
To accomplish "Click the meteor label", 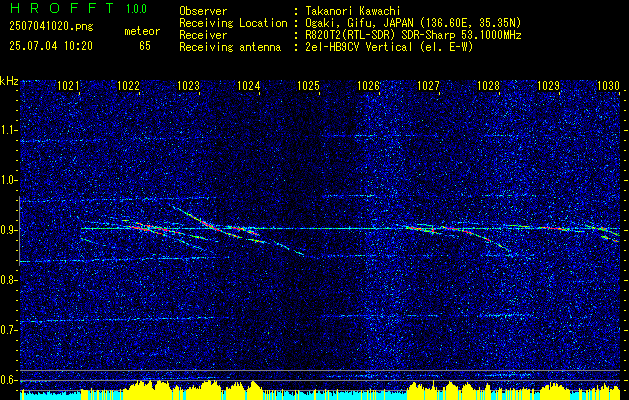I will [x=142, y=32].
